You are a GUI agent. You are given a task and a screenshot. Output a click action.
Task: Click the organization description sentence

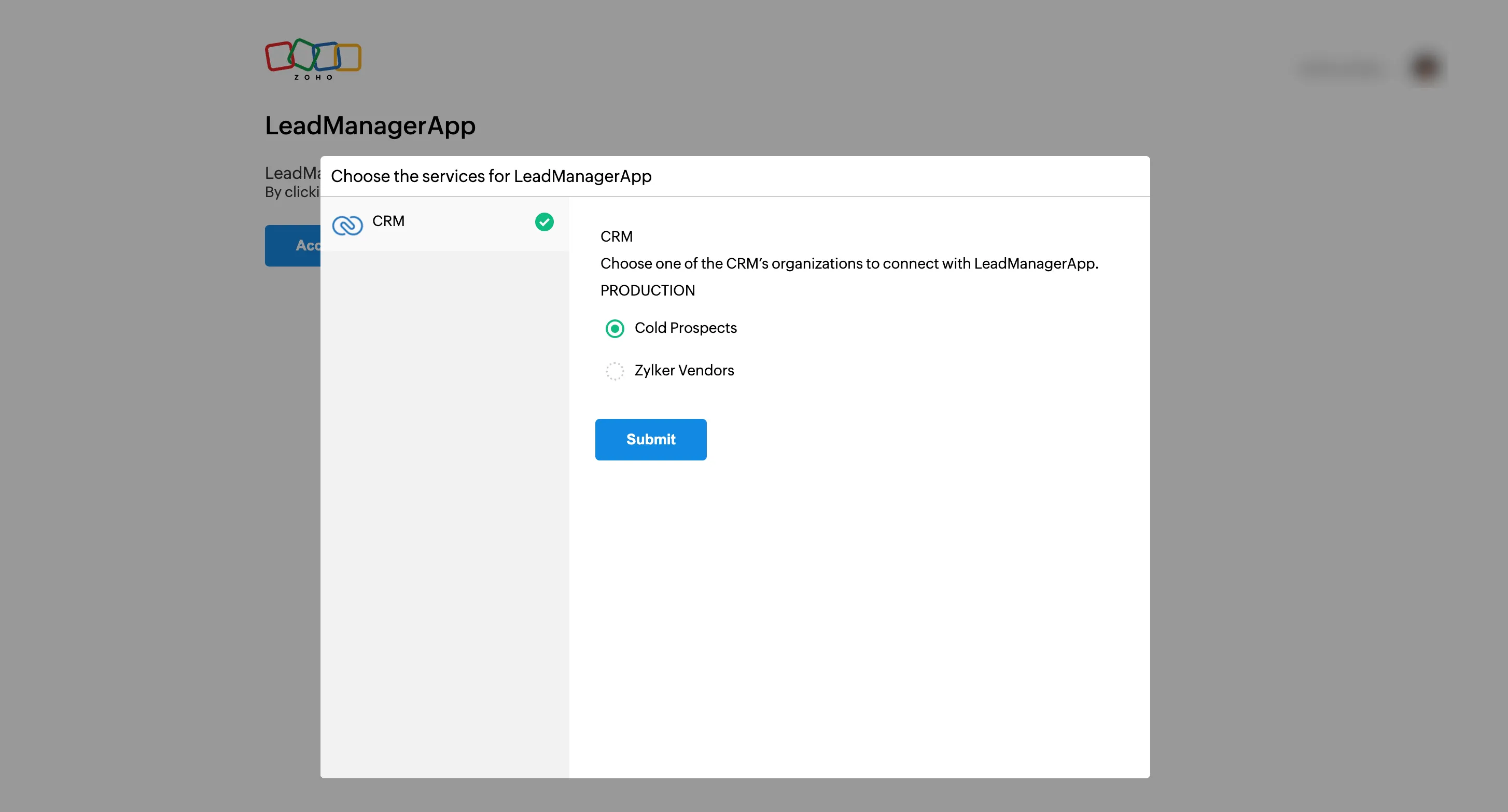[x=849, y=263]
